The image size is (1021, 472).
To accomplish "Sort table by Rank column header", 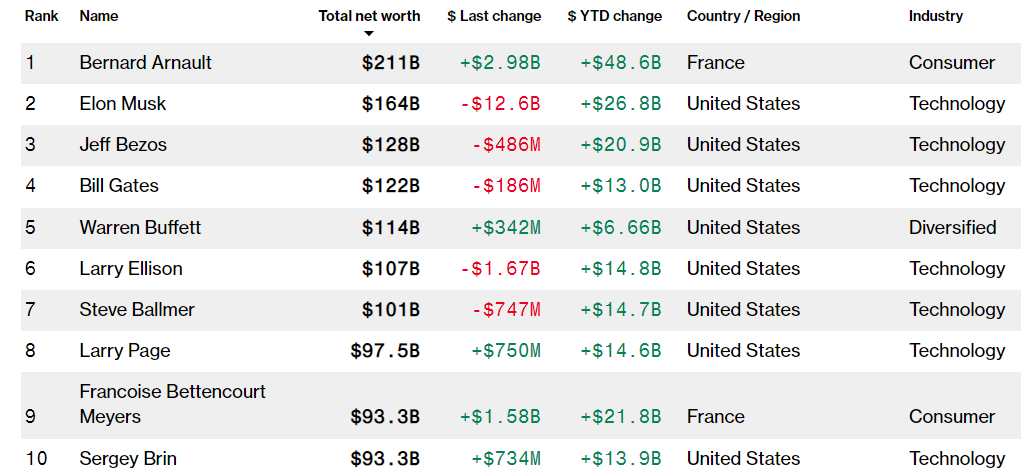I will coord(41,16).
